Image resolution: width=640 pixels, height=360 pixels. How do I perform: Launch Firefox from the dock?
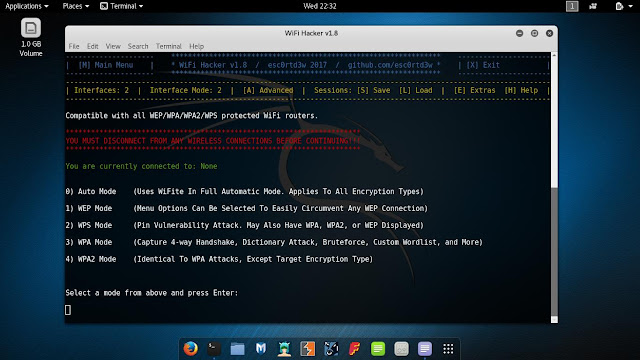(191, 349)
